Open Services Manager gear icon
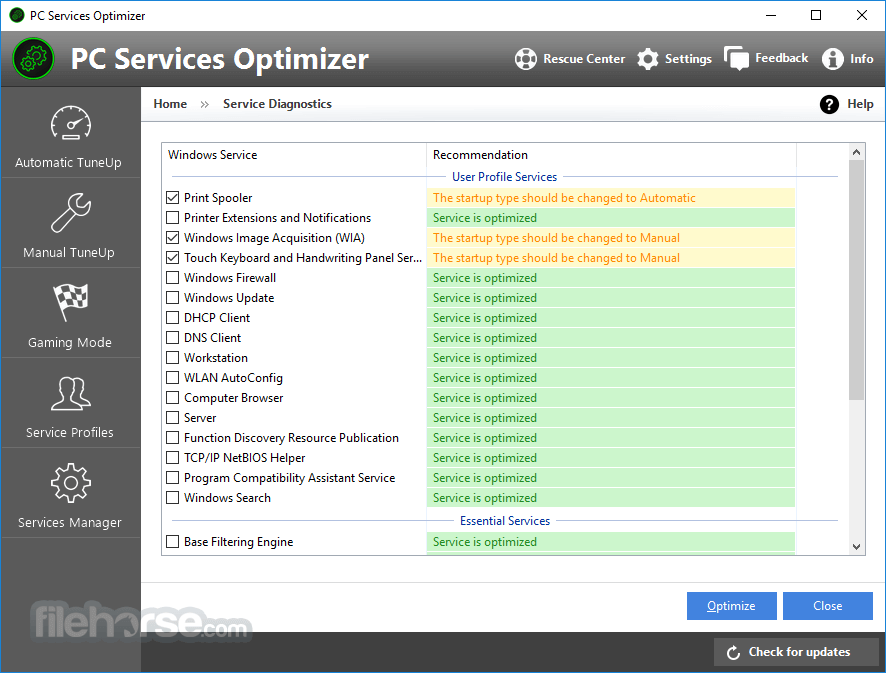 coord(71,483)
